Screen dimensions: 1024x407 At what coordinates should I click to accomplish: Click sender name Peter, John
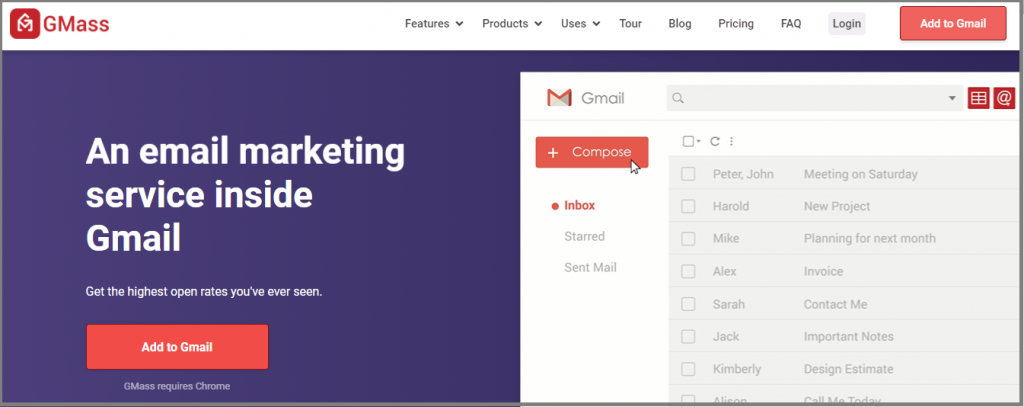743,174
